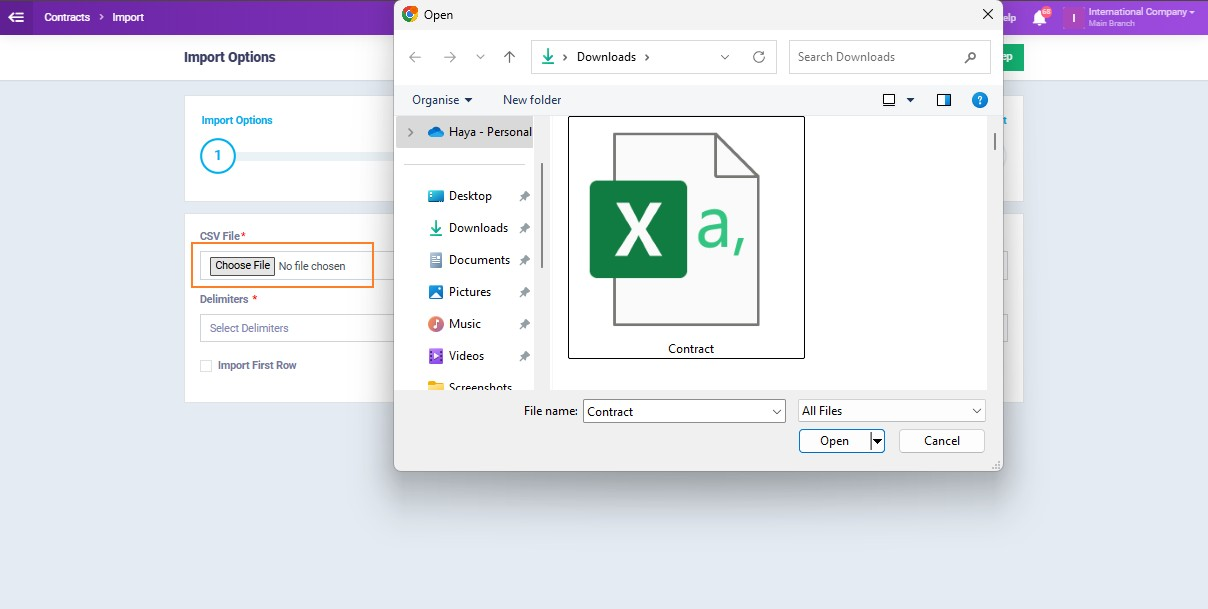Toggle the preview pane icon
1208x609 pixels.
(x=943, y=100)
